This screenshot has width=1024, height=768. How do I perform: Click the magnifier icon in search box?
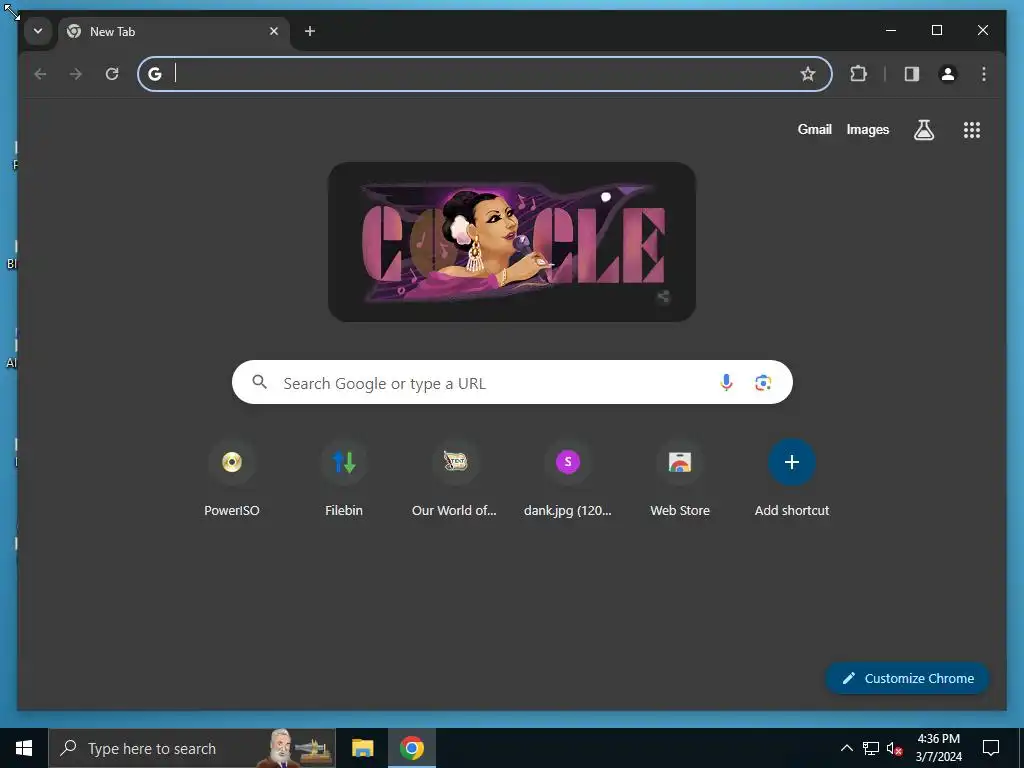259,382
